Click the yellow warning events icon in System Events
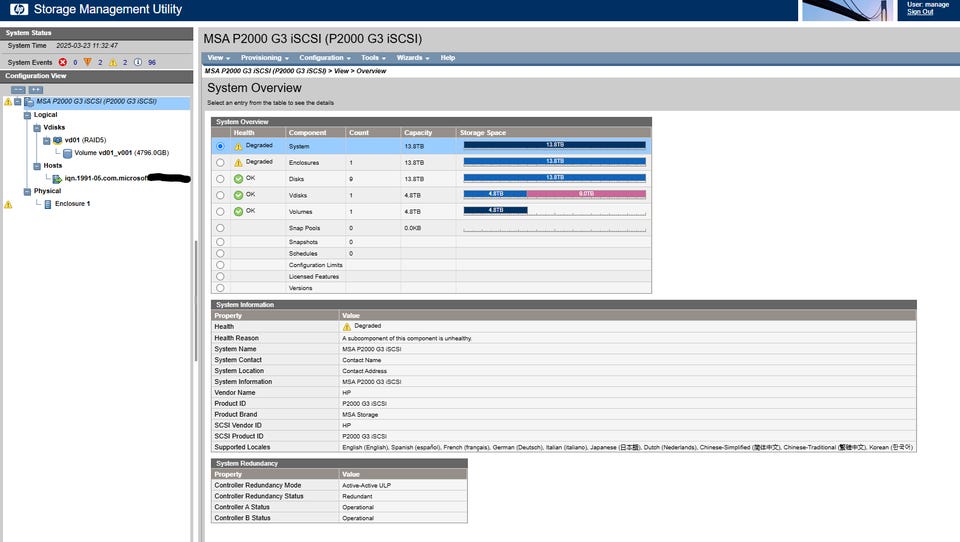The image size is (960, 542). (x=113, y=62)
